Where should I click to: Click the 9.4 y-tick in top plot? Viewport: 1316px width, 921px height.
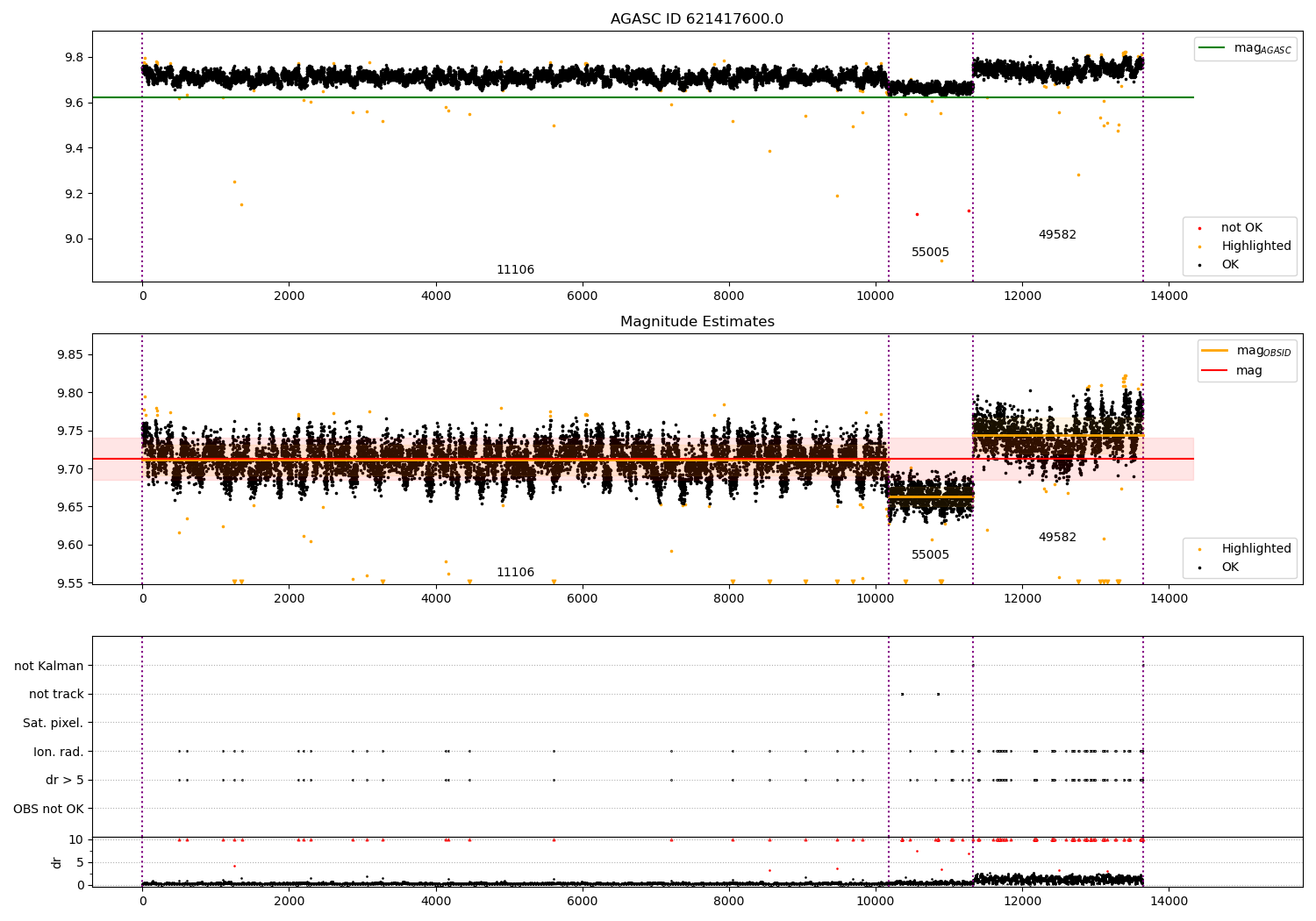point(73,148)
